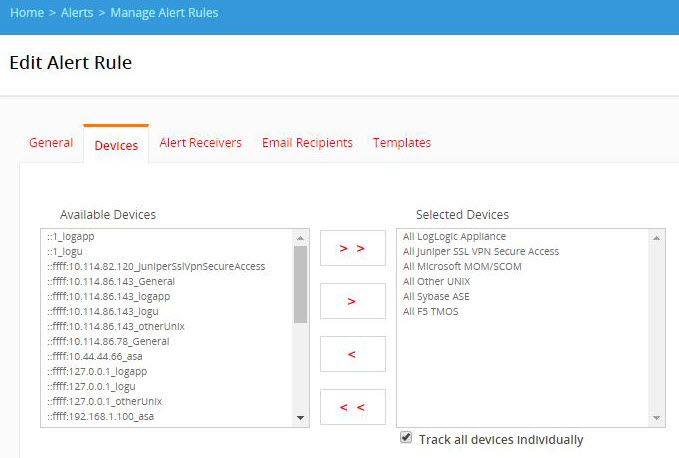Open the Email Recipients tab
Image resolution: width=679 pixels, height=458 pixels.
click(x=307, y=143)
